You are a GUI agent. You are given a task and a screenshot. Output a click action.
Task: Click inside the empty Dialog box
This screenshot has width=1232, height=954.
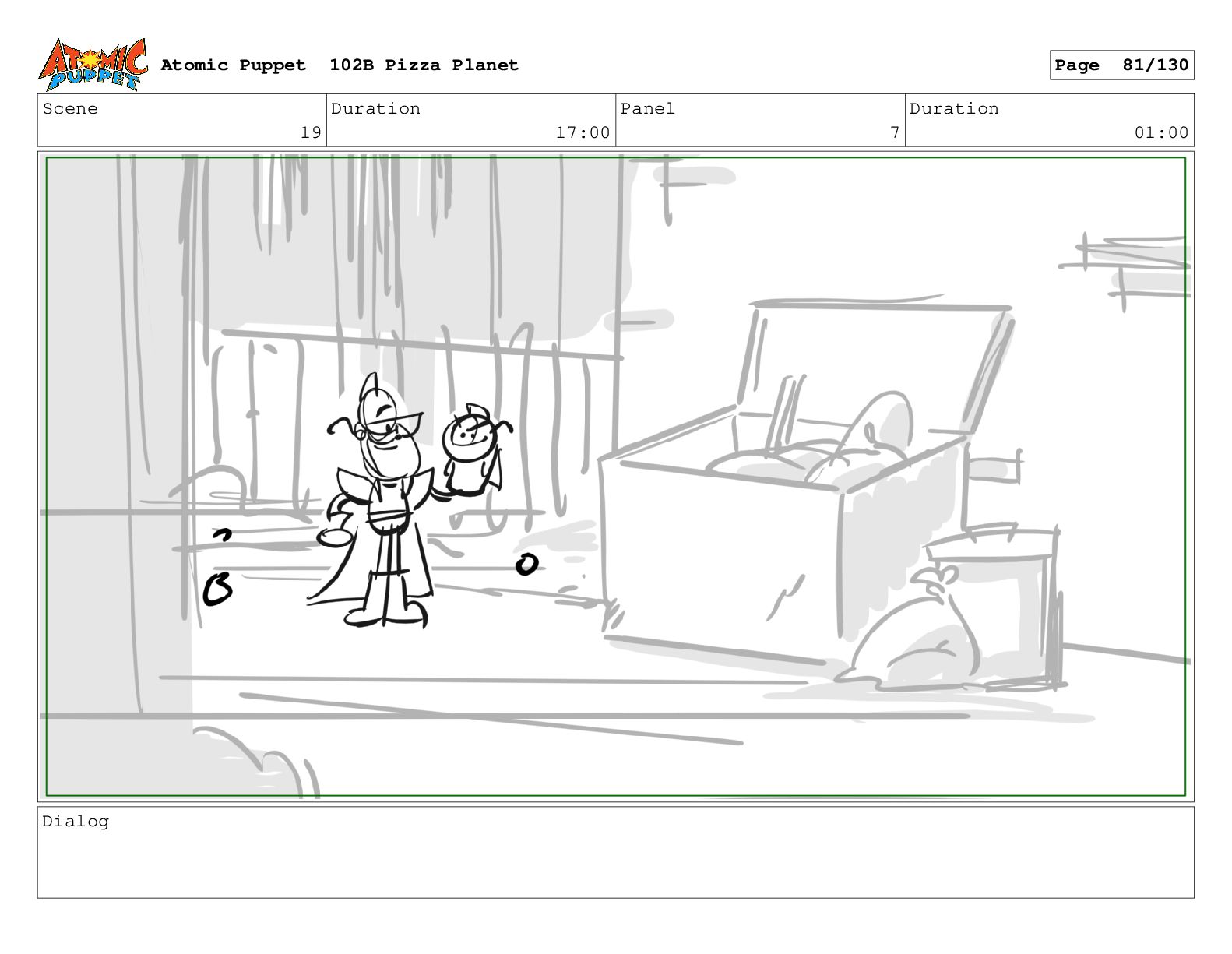pos(615,853)
